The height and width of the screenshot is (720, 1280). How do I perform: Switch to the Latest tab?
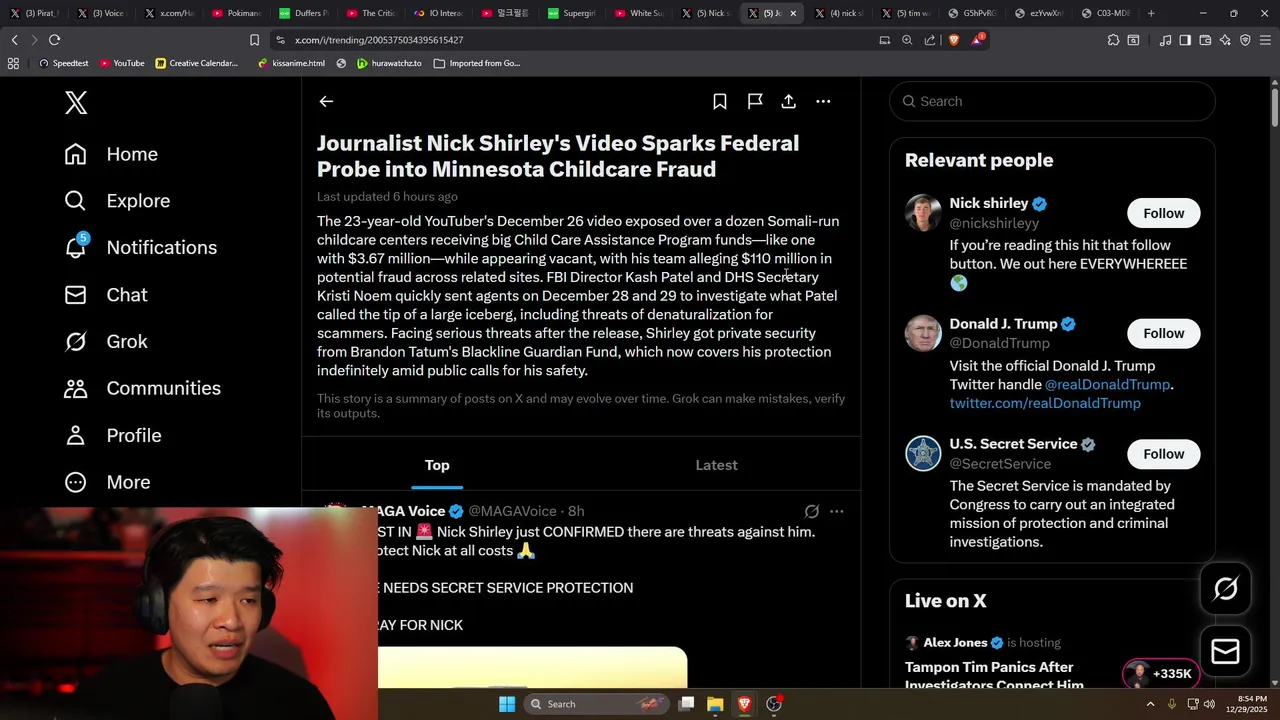716,465
